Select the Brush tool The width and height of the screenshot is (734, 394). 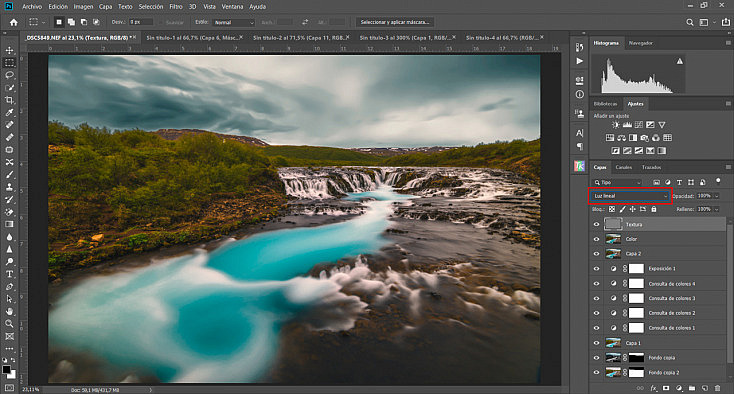pyautogui.click(x=9, y=175)
